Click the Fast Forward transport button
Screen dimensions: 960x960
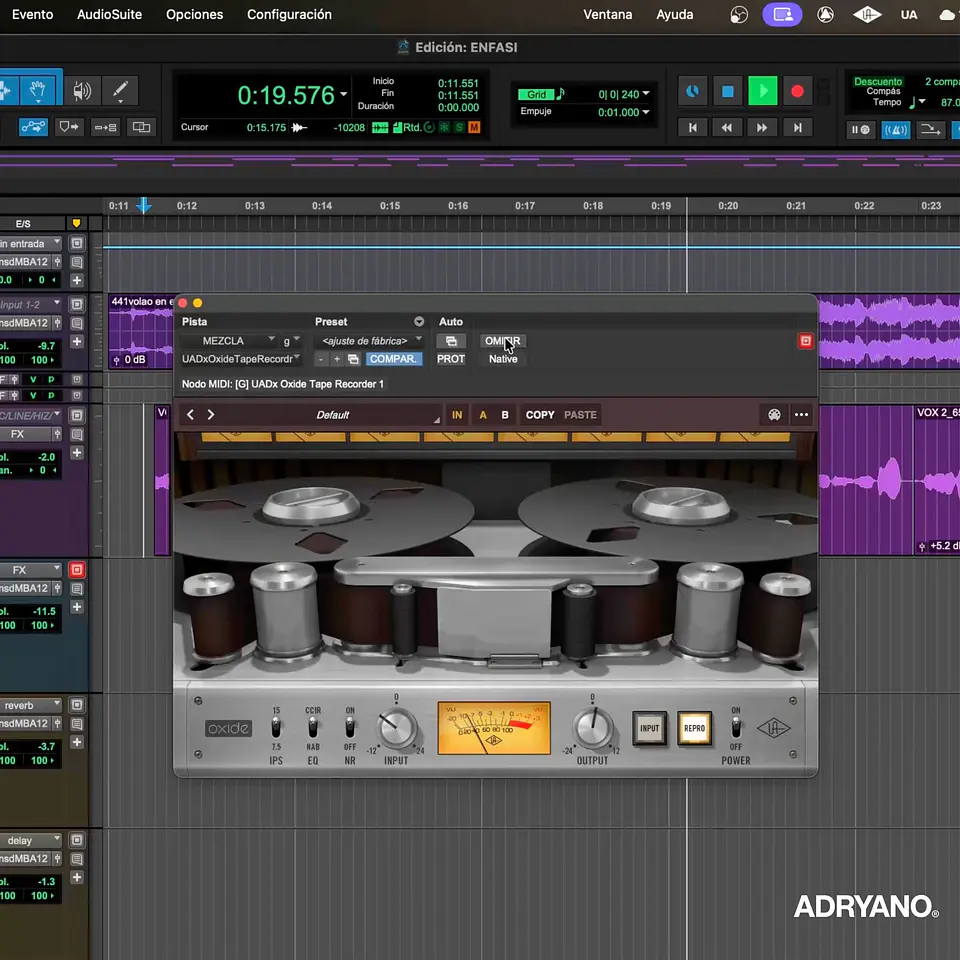[x=762, y=127]
